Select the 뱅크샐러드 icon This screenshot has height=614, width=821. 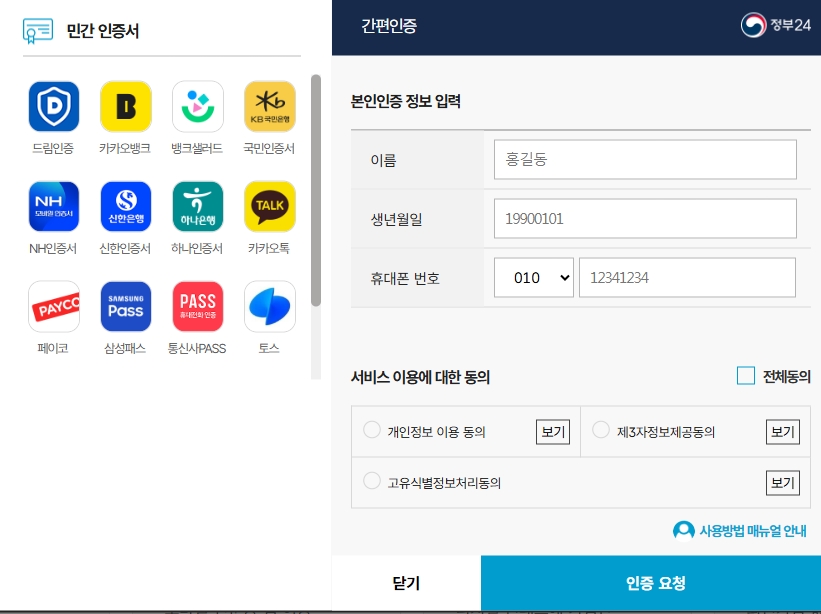[198, 106]
